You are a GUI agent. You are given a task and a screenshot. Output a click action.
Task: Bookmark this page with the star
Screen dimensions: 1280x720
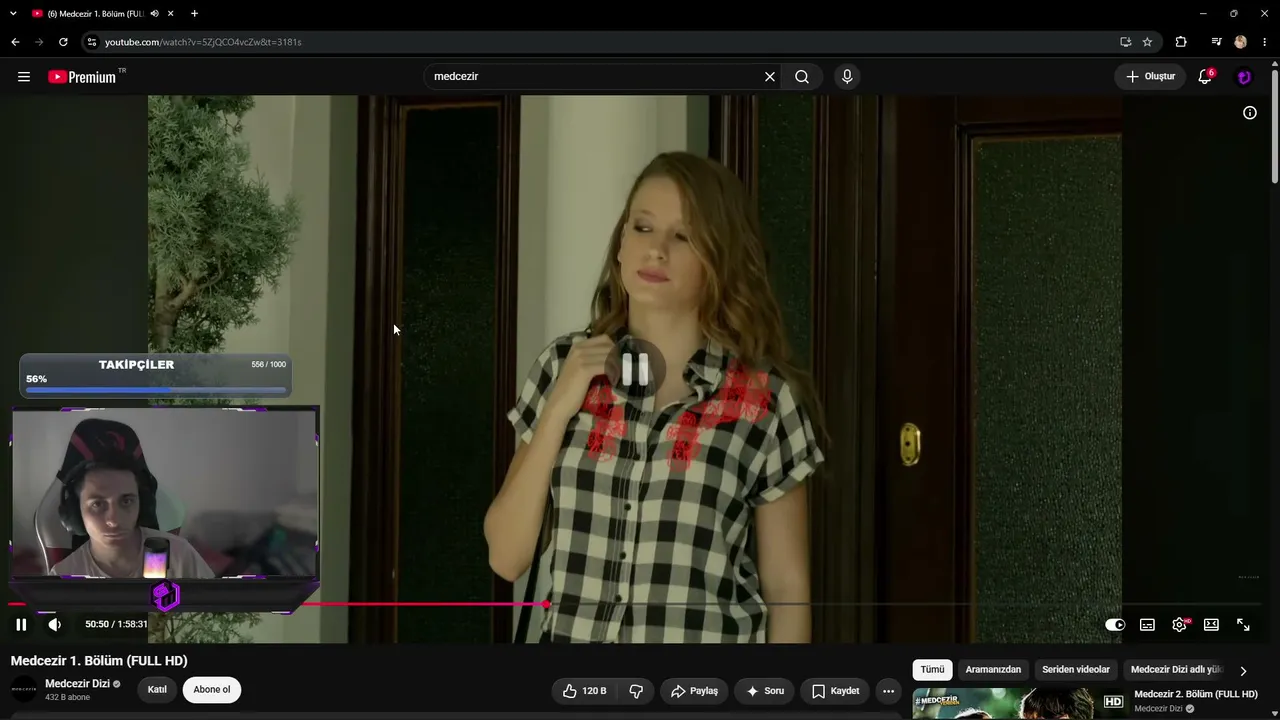click(x=1147, y=42)
